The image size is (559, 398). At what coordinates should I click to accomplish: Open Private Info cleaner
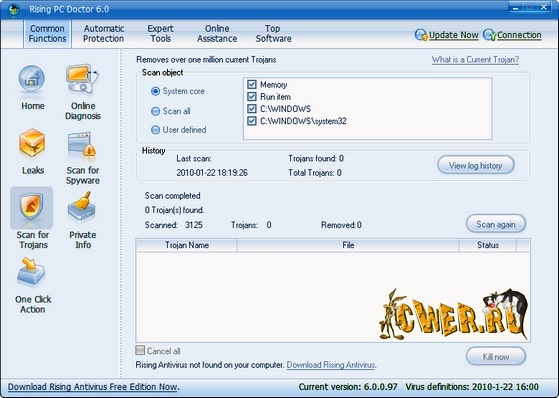[x=82, y=206]
